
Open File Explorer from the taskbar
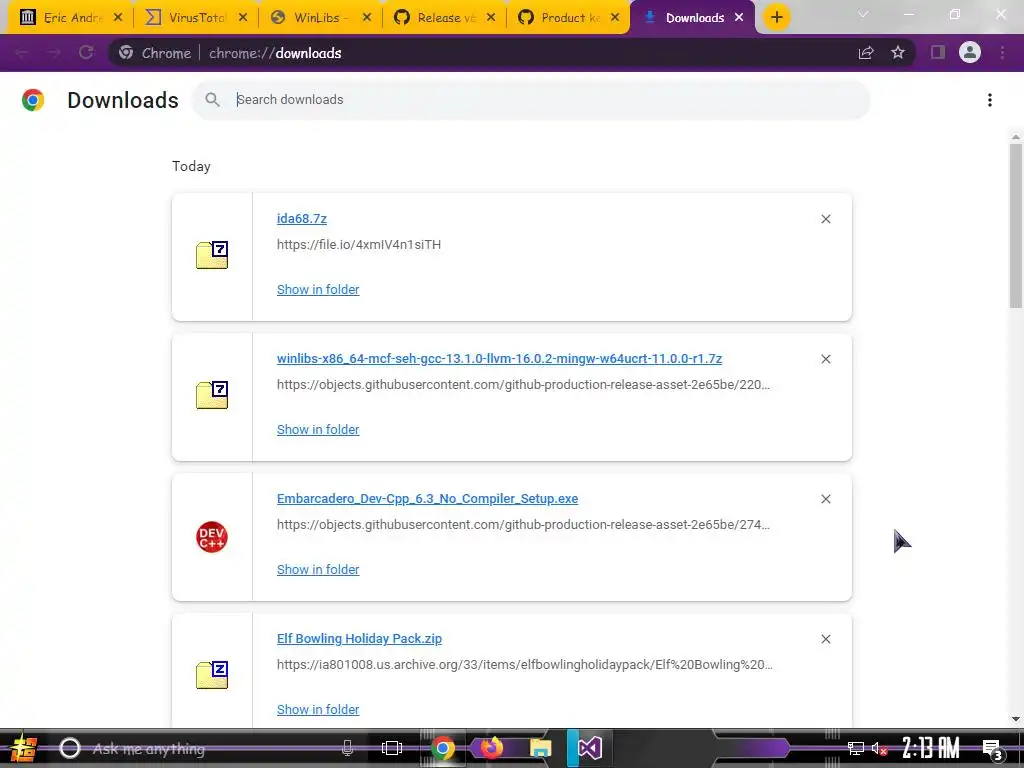pyautogui.click(x=541, y=748)
